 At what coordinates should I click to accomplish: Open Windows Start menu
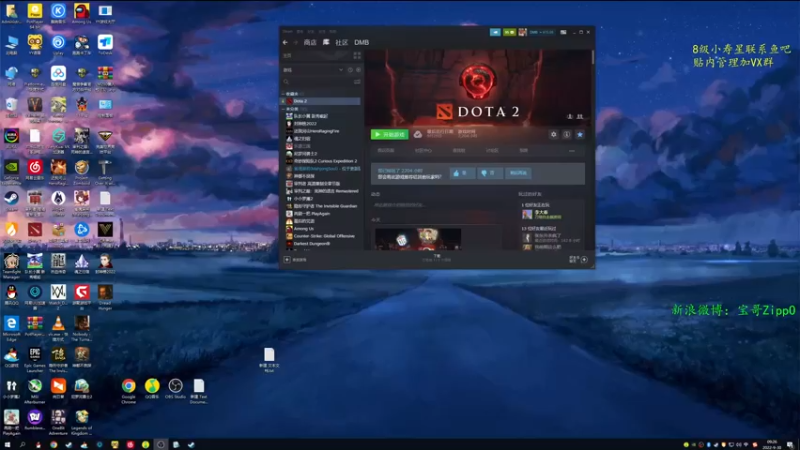coord(7,444)
